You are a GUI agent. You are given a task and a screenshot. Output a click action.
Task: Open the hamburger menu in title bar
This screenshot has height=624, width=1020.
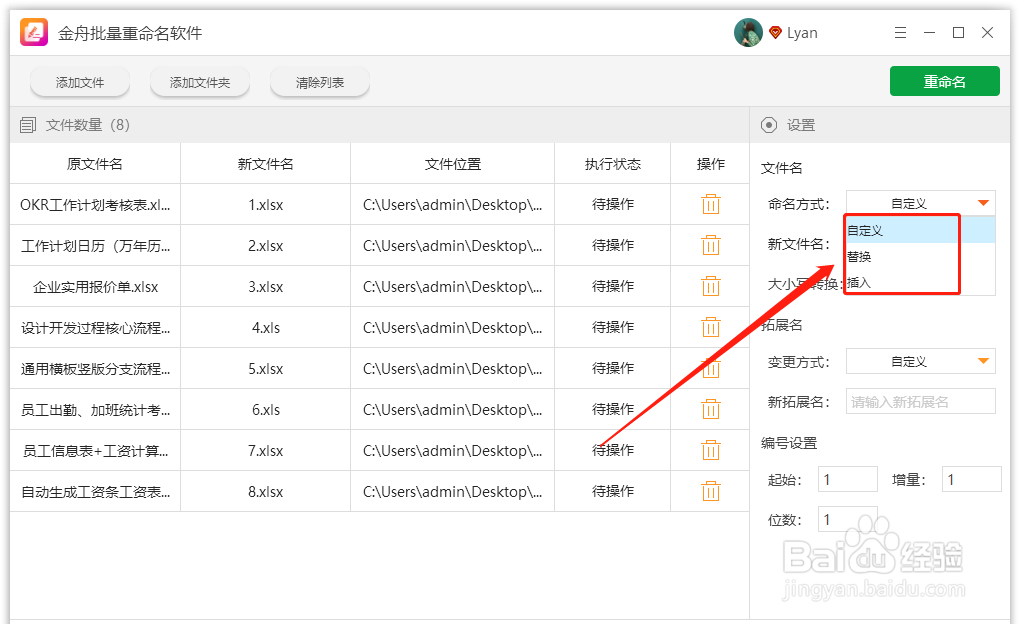point(899,32)
